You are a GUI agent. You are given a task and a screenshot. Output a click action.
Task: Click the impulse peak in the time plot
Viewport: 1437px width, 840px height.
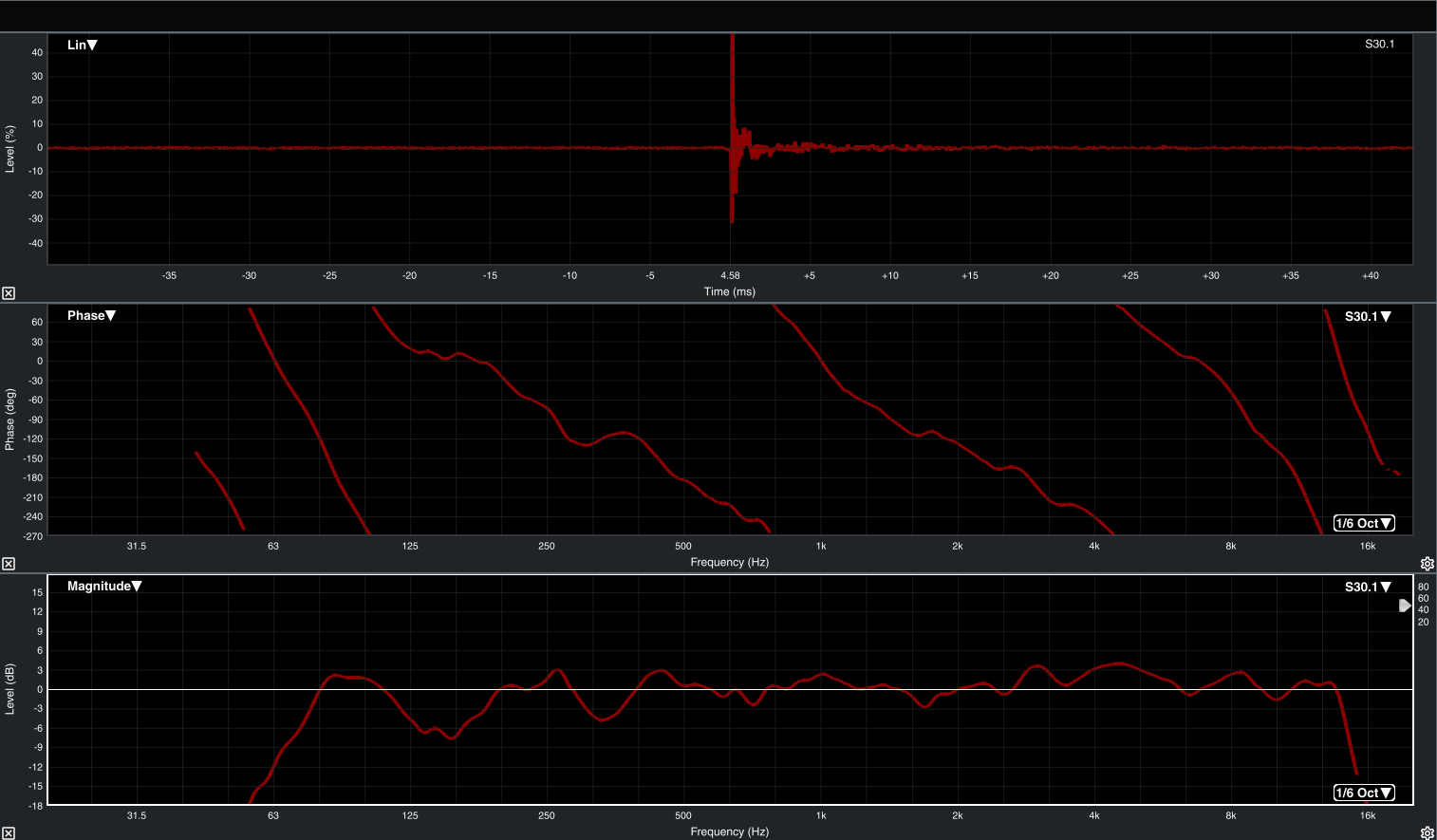click(x=732, y=57)
